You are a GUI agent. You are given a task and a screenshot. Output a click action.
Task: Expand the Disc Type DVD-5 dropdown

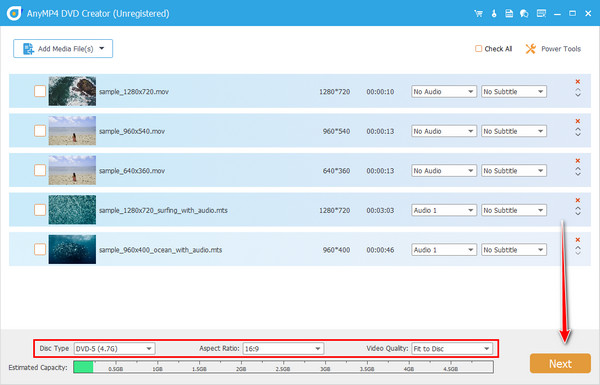coord(114,349)
